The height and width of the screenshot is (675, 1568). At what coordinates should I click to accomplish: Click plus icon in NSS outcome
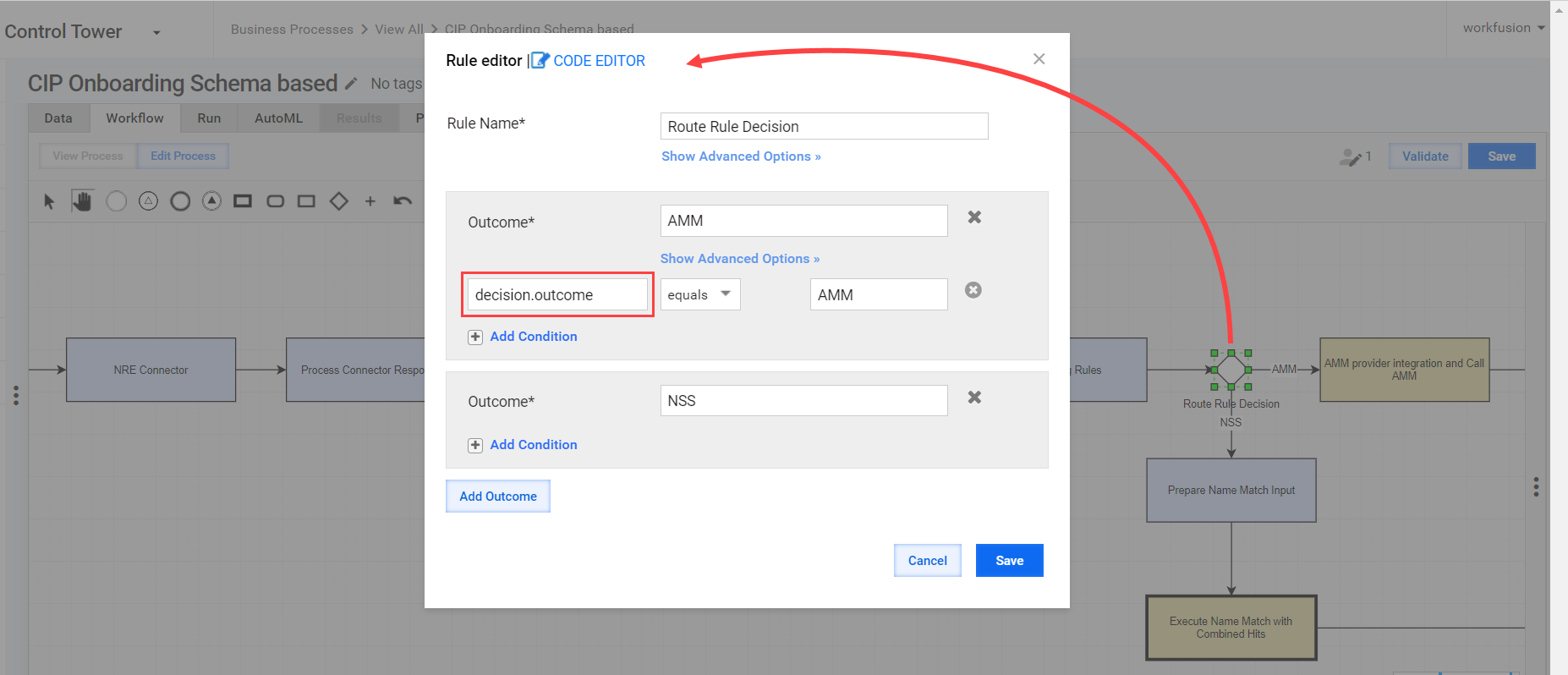coord(475,445)
